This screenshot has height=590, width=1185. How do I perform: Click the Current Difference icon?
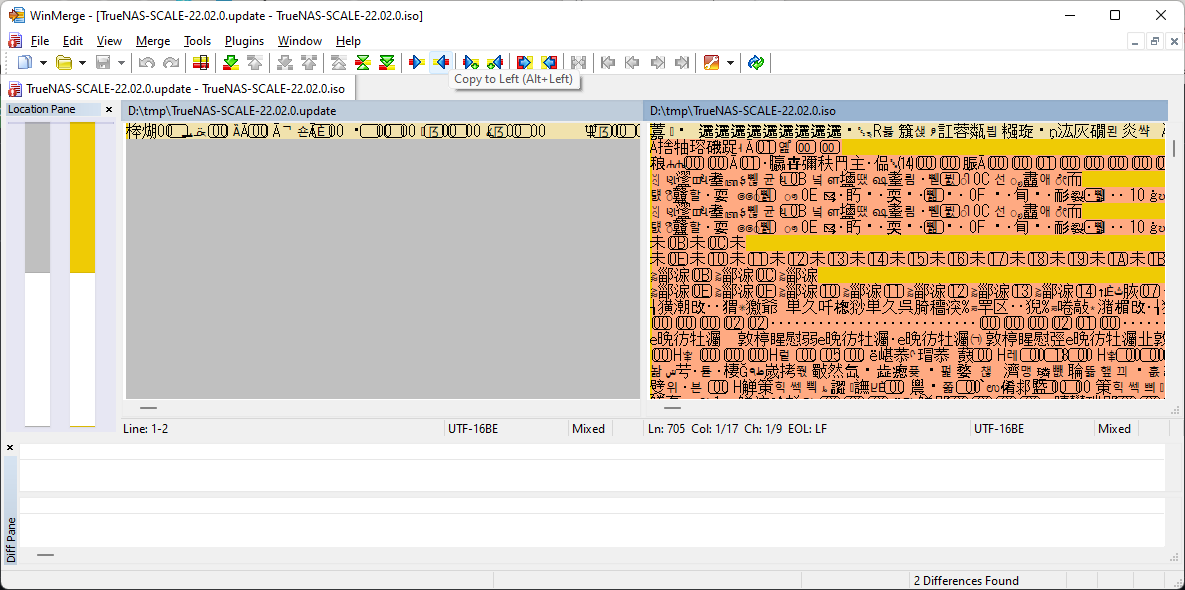(x=363, y=63)
